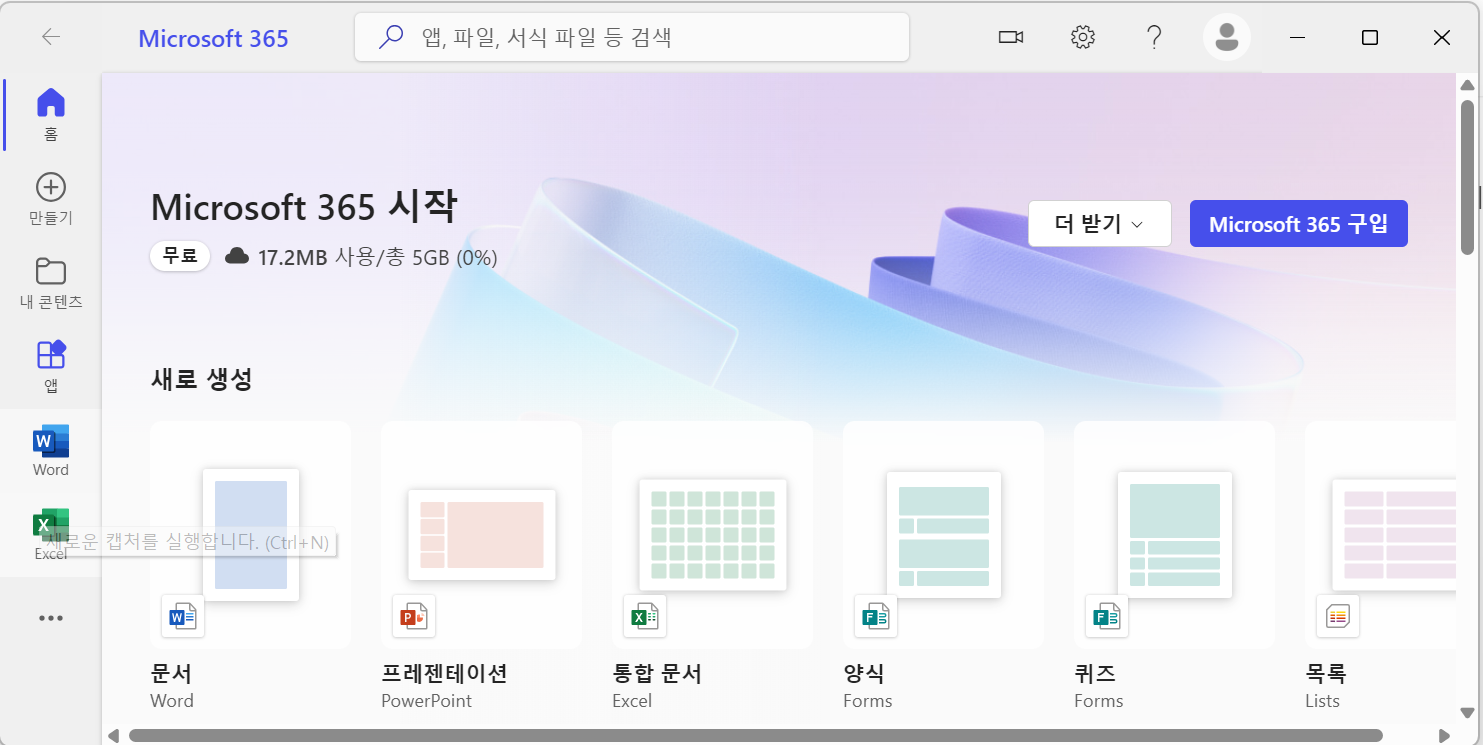Click the Excel badge on workbook card
Image resolution: width=1483 pixels, height=745 pixels.
tap(645, 617)
